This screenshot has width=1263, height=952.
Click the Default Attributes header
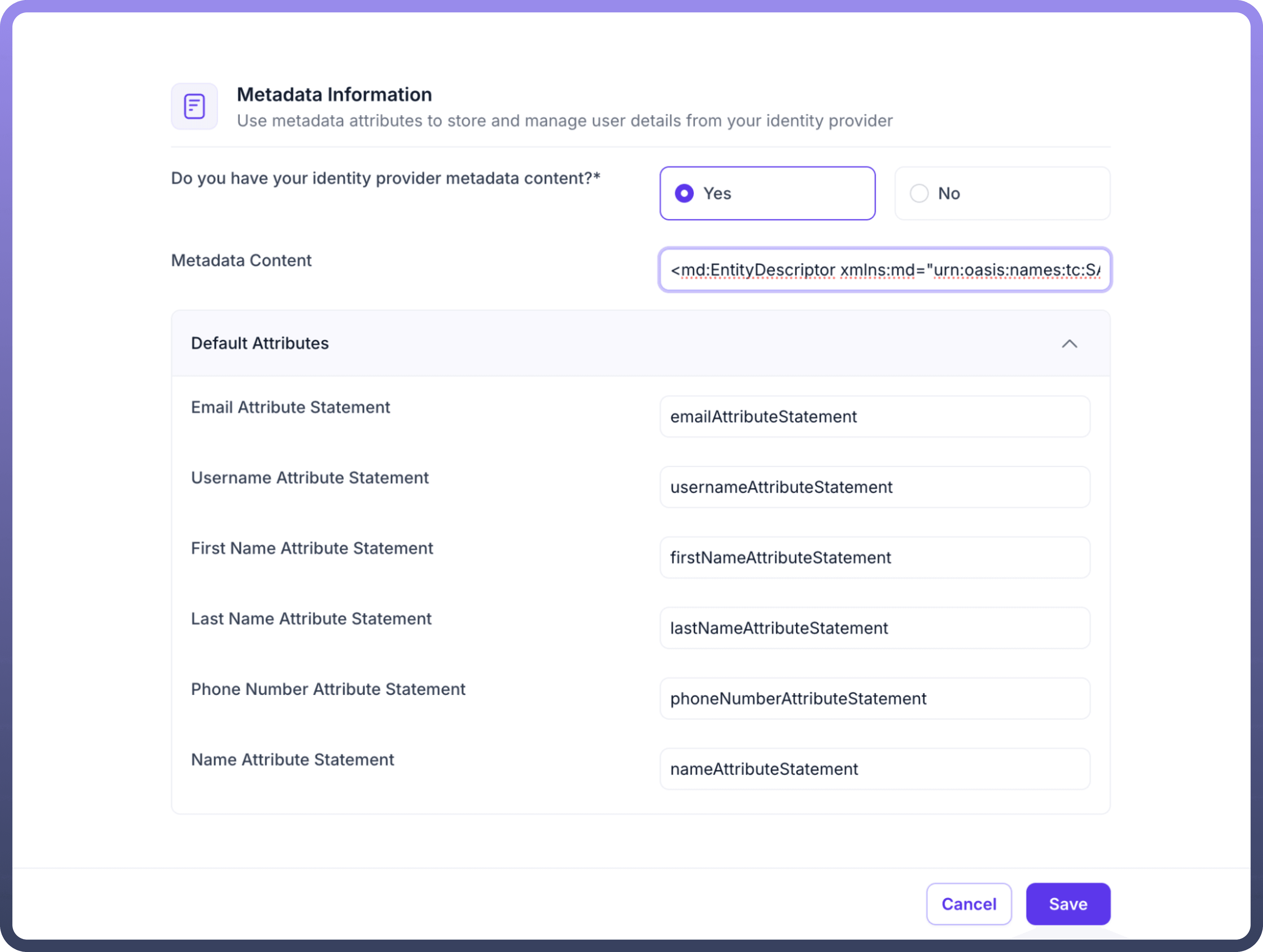pyautogui.click(x=260, y=343)
